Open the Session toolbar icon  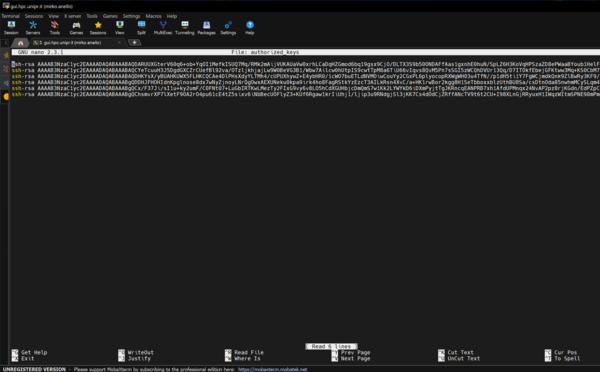coord(11,28)
